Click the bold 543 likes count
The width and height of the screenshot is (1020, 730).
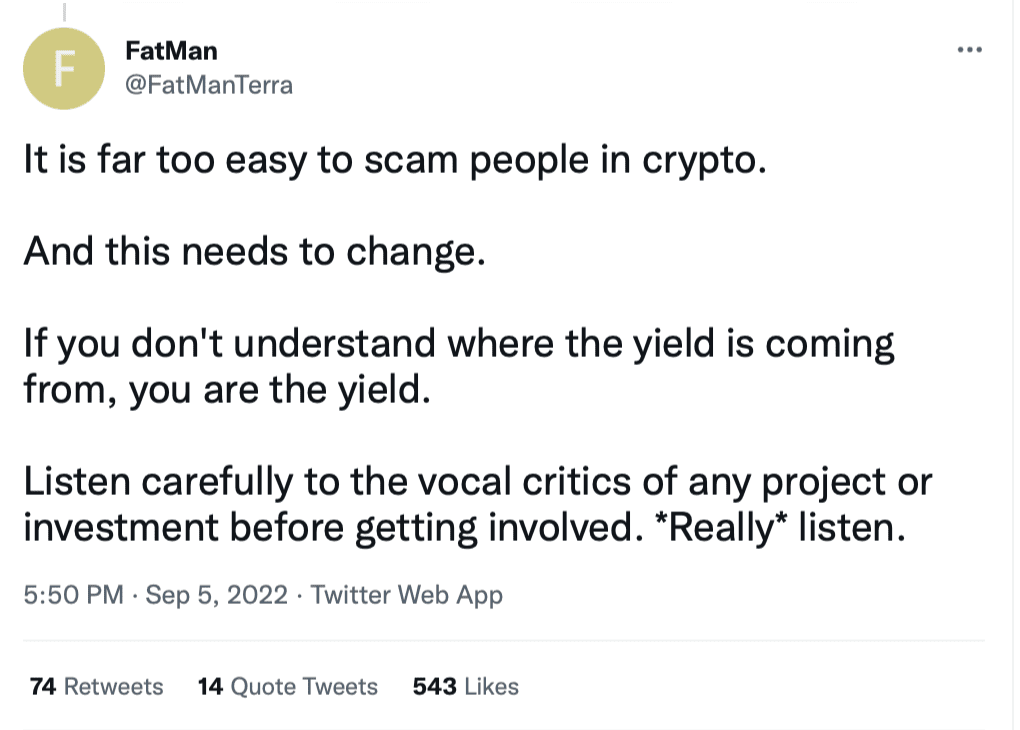[435, 686]
